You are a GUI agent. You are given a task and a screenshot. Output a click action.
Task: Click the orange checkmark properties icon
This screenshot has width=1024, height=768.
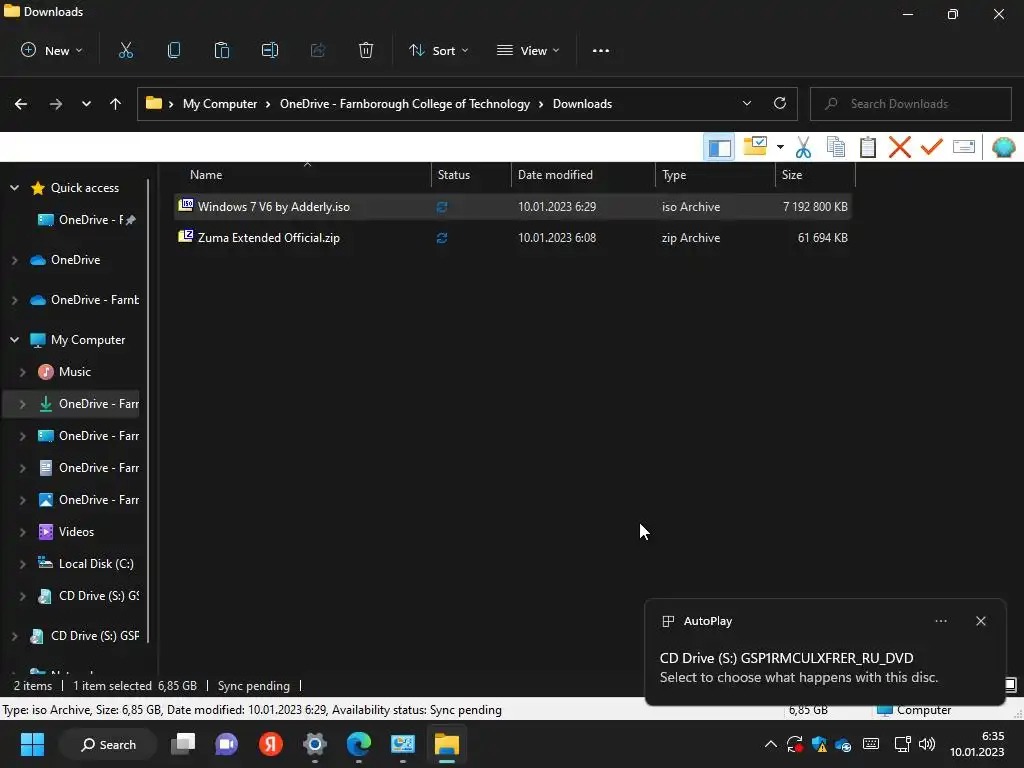pos(931,146)
